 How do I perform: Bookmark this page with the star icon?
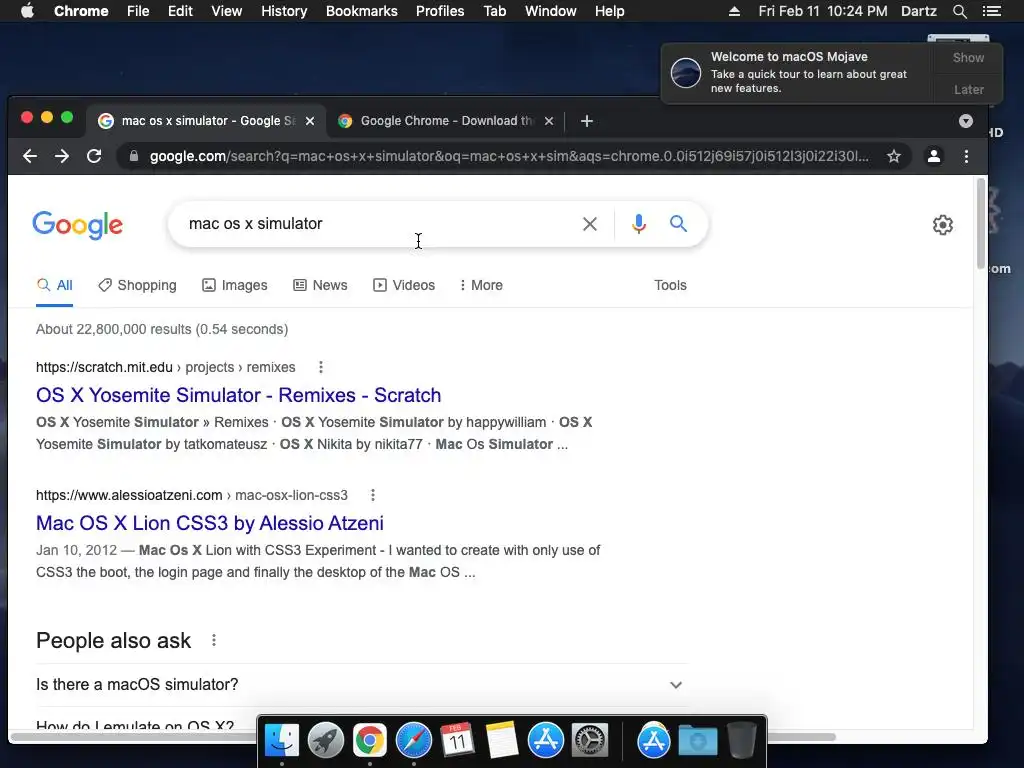[x=893, y=156]
